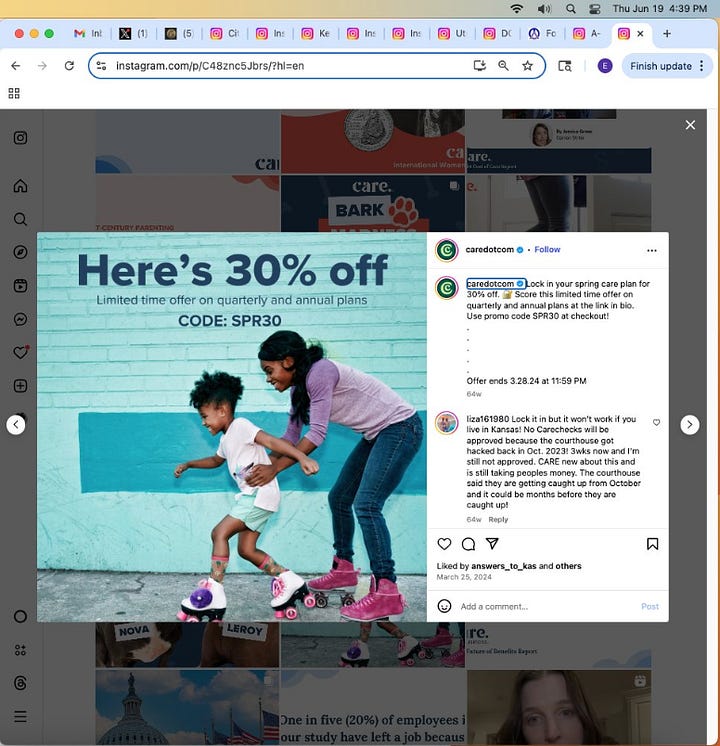
Task: Open caredotcom avatar in post header
Action: [446, 250]
